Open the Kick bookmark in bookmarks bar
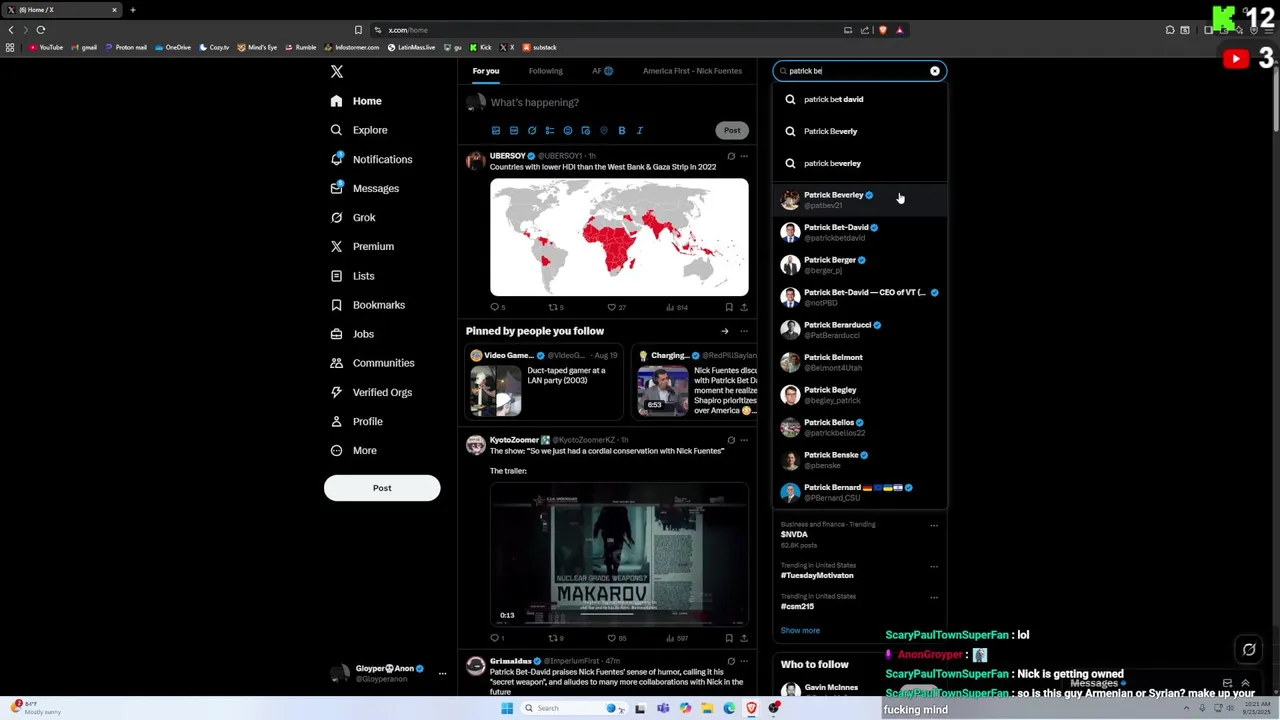The height and width of the screenshot is (720, 1280). (481, 47)
